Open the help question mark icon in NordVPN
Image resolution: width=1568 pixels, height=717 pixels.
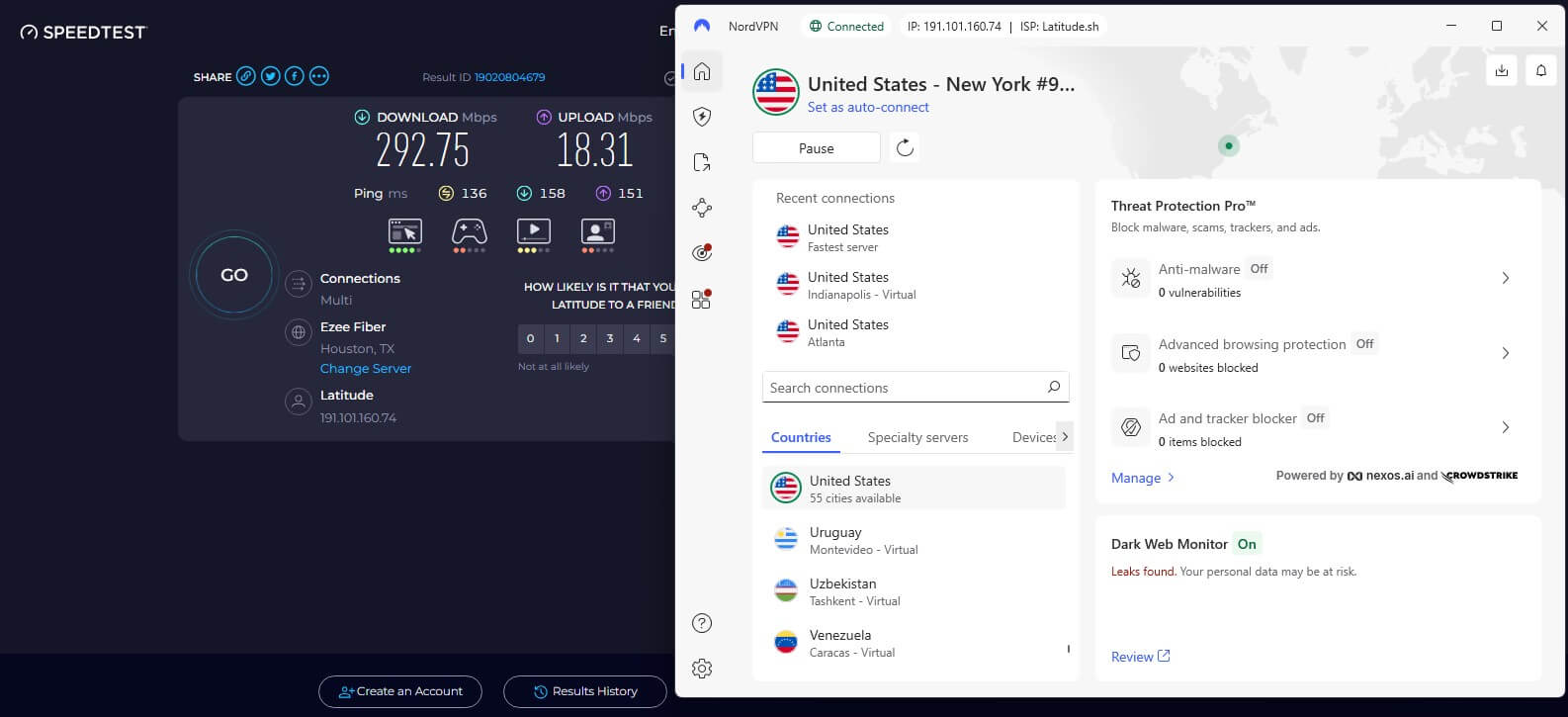click(x=702, y=623)
